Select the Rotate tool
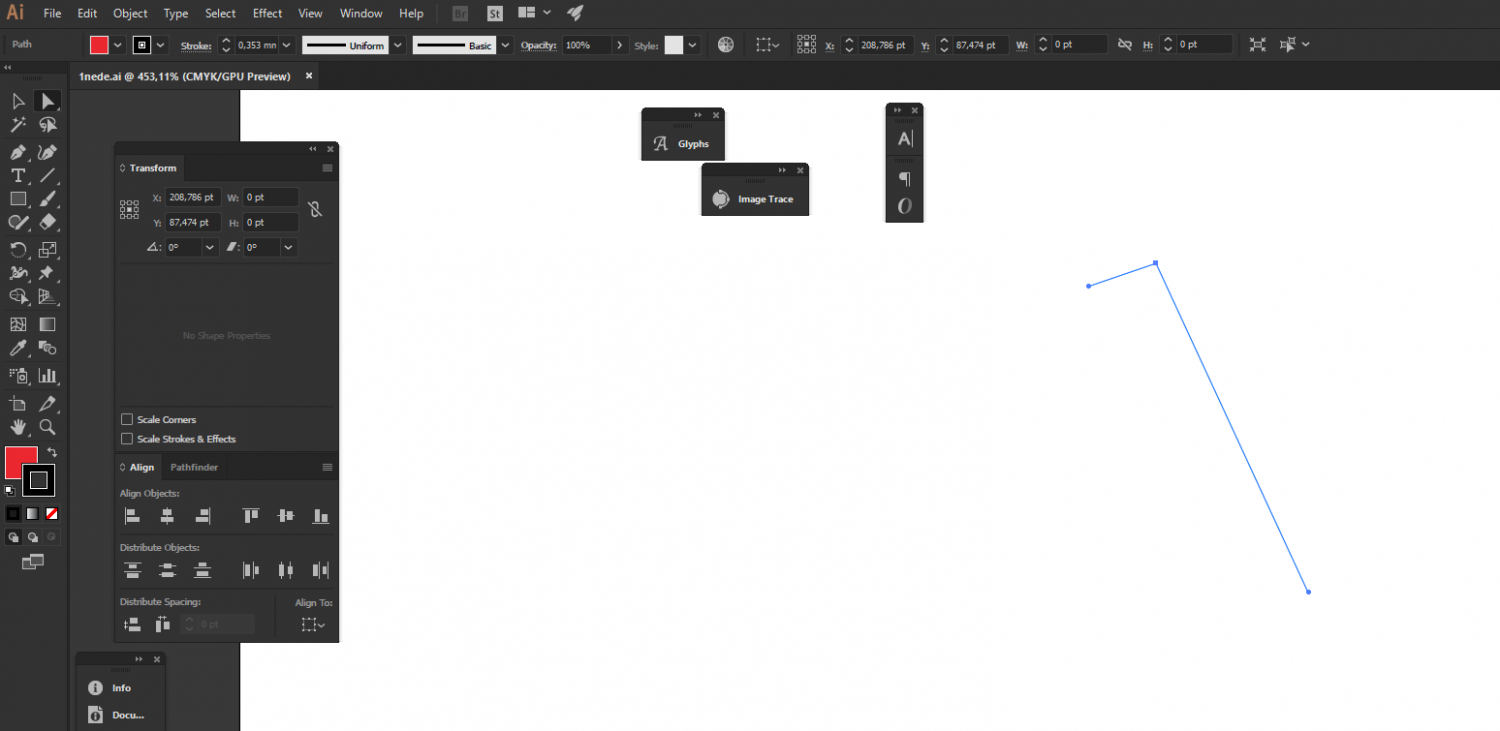The width and height of the screenshot is (1500, 731). coord(18,250)
